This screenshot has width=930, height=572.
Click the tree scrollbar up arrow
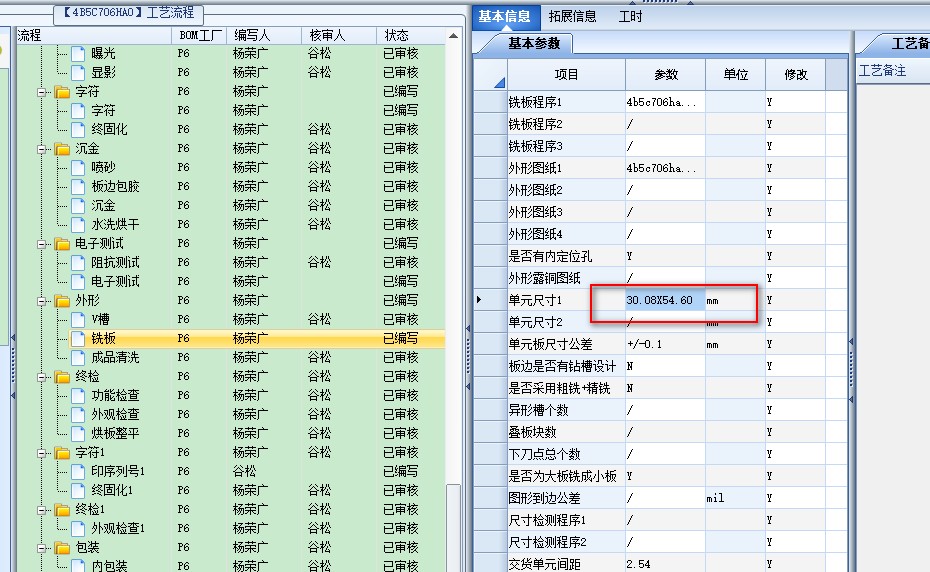(453, 36)
